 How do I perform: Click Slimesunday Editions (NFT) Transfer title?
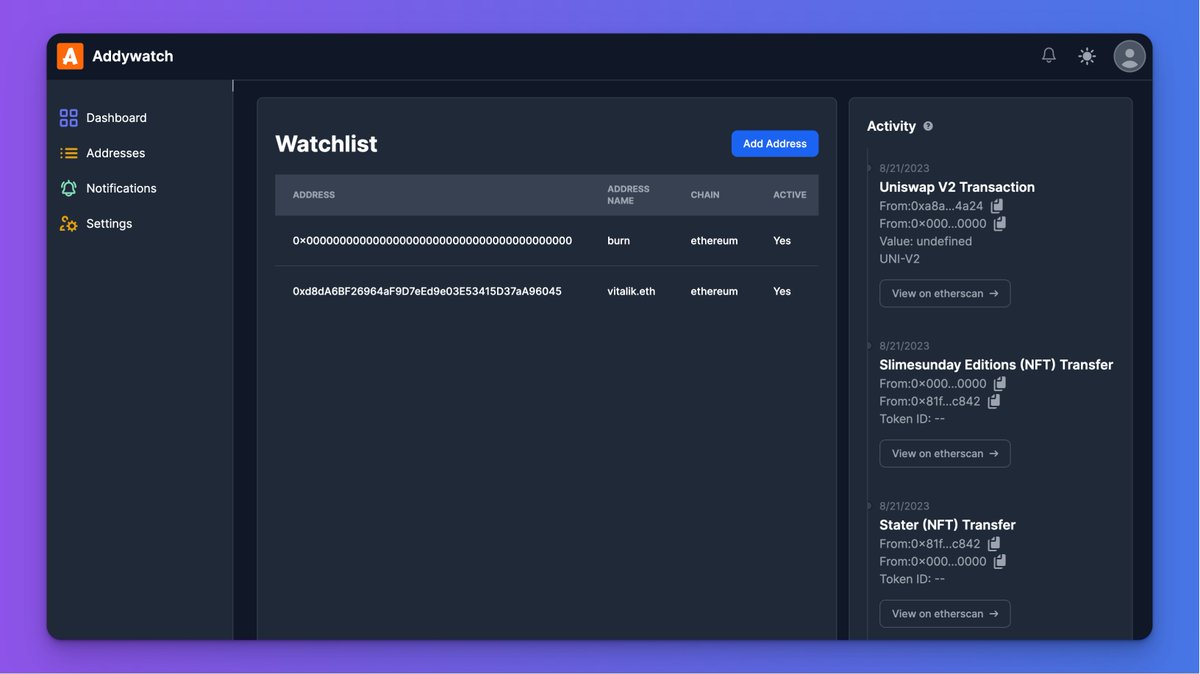click(x=996, y=365)
